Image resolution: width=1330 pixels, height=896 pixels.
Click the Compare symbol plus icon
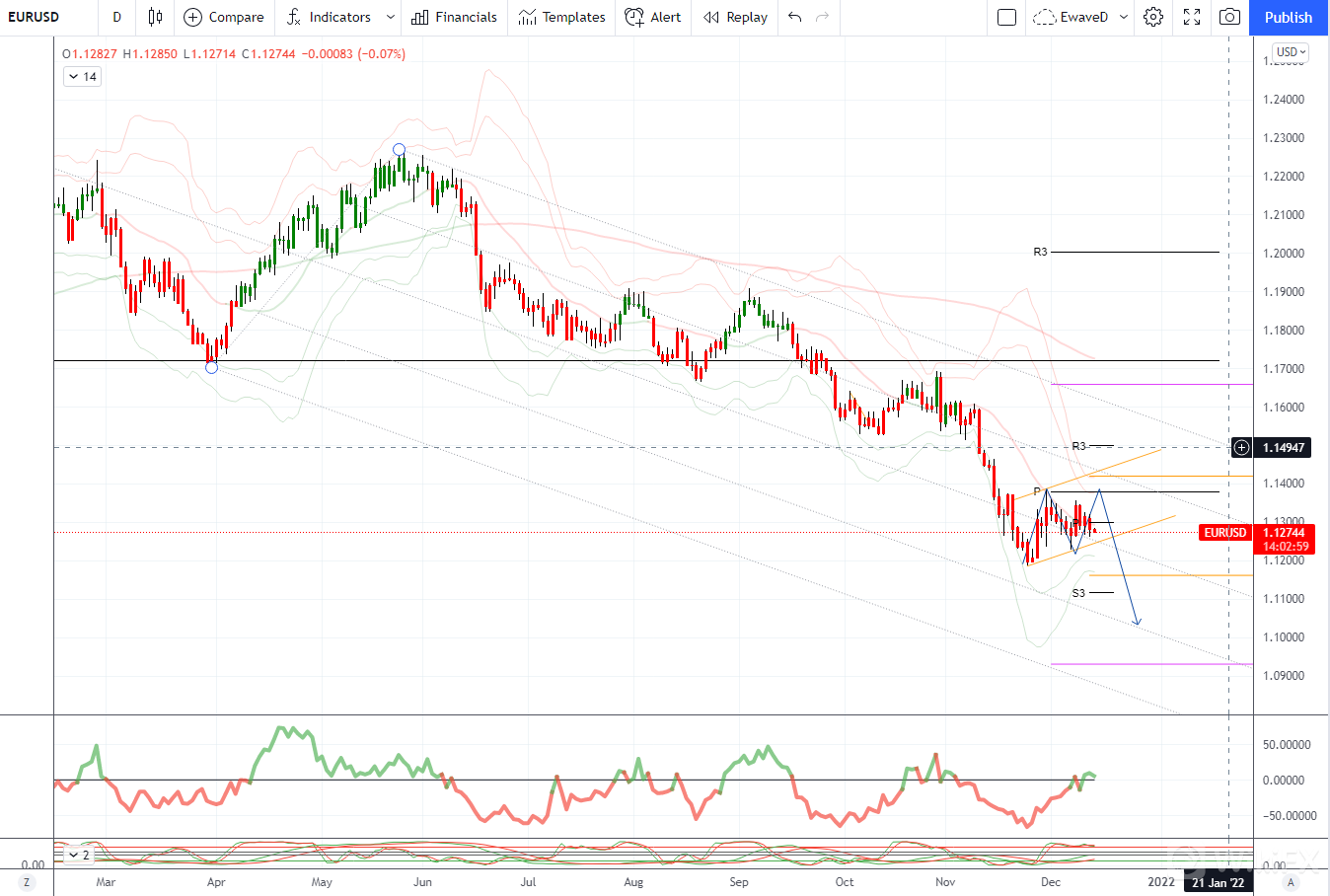click(x=193, y=17)
